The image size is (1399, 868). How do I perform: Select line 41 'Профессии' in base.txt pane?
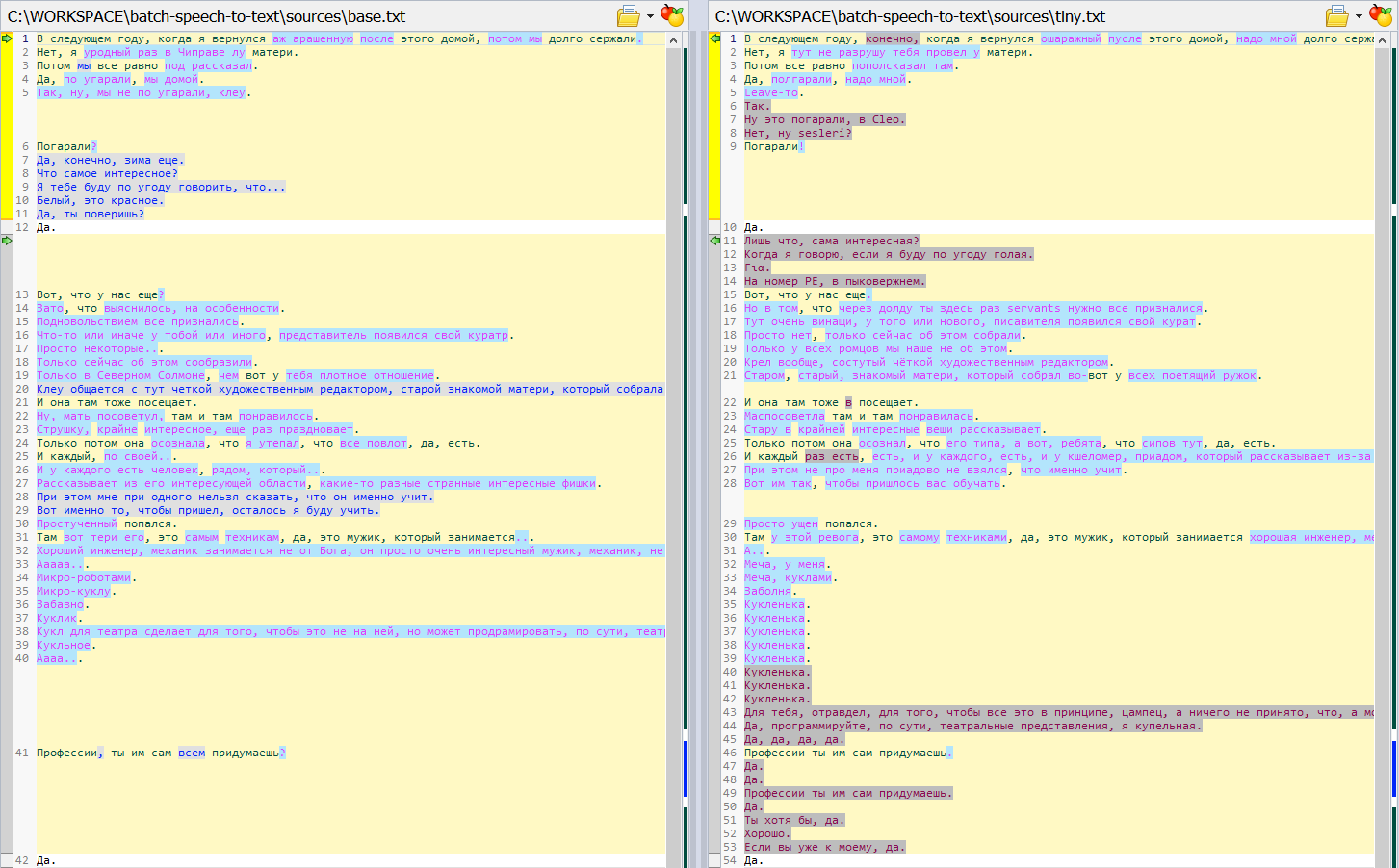coord(69,753)
